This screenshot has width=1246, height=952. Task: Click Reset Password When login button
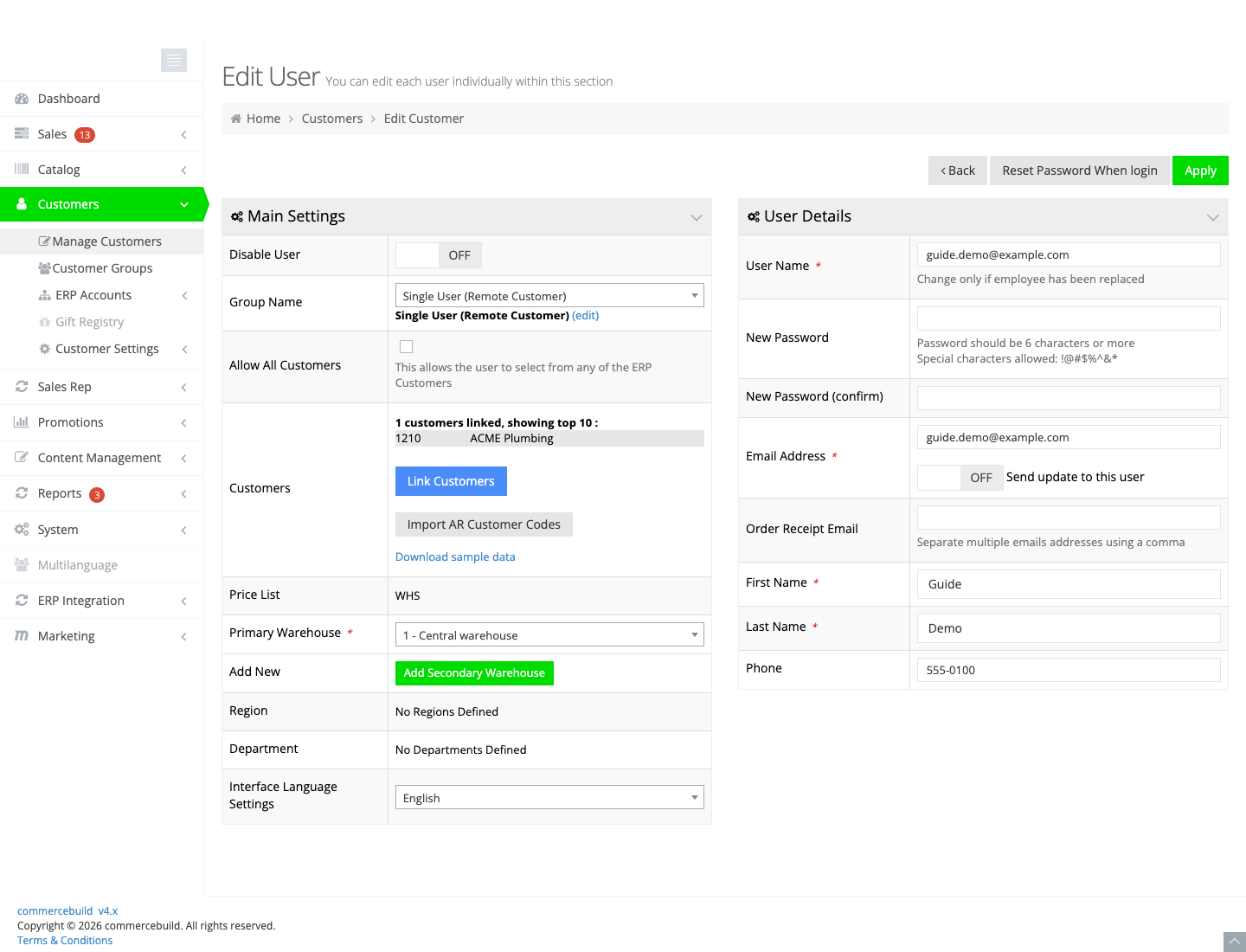(x=1080, y=170)
